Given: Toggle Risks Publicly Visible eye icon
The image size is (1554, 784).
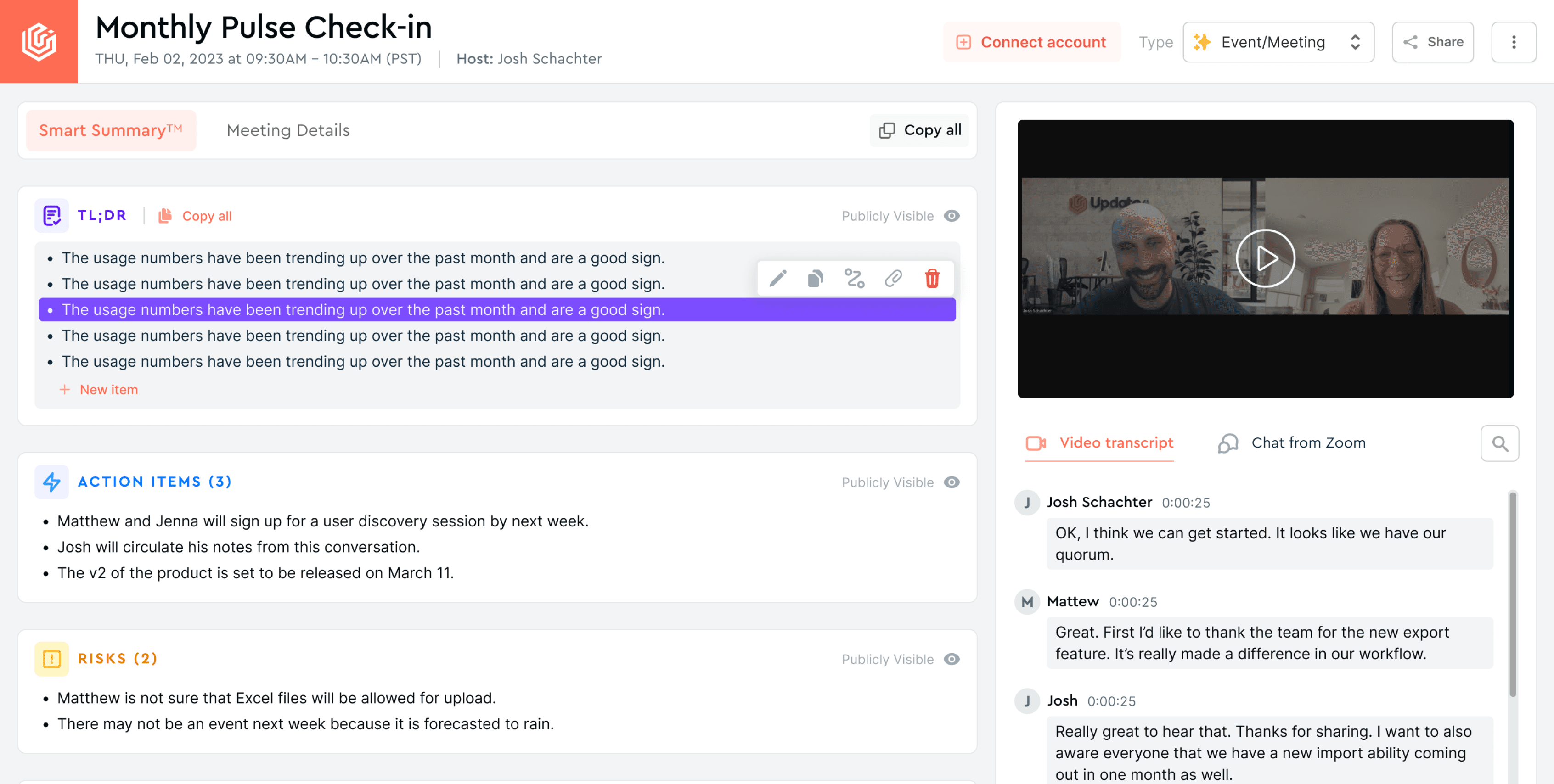Looking at the screenshot, I should click(952, 659).
